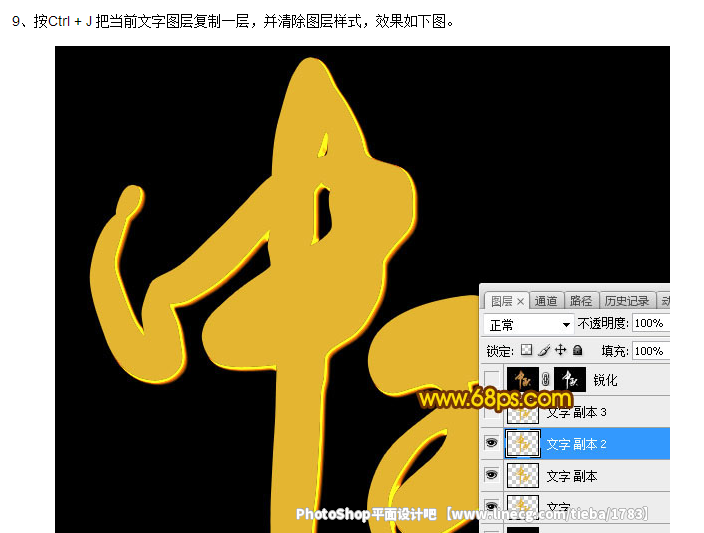Switch to the 通道 tab
The height and width of the screenshot is (533, 704).
[545, 300]
